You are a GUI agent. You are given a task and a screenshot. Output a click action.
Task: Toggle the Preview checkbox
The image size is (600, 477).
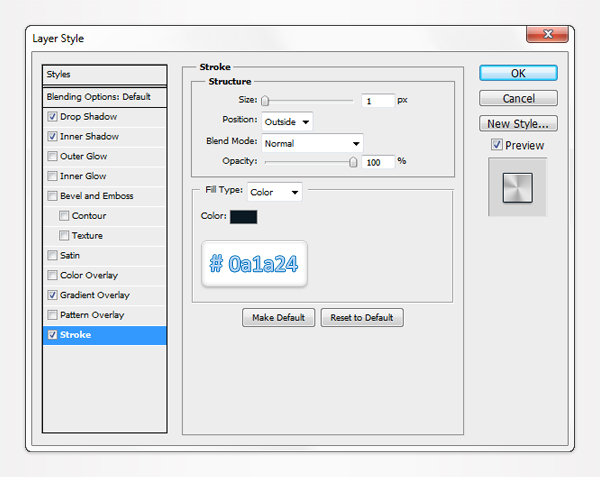point(497,145)
